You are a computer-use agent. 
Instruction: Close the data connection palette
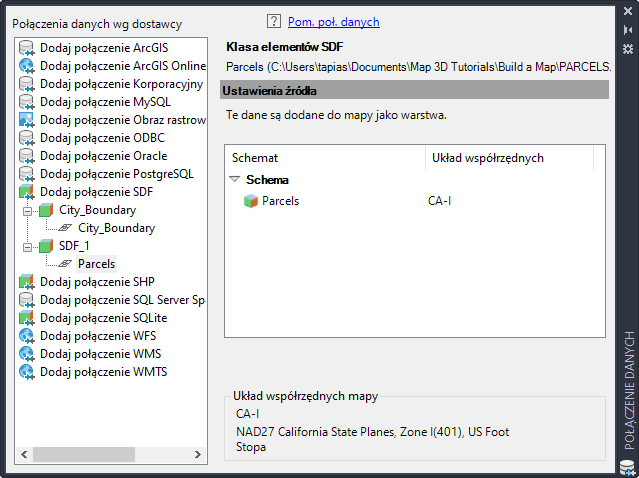(x=627, y=13)
